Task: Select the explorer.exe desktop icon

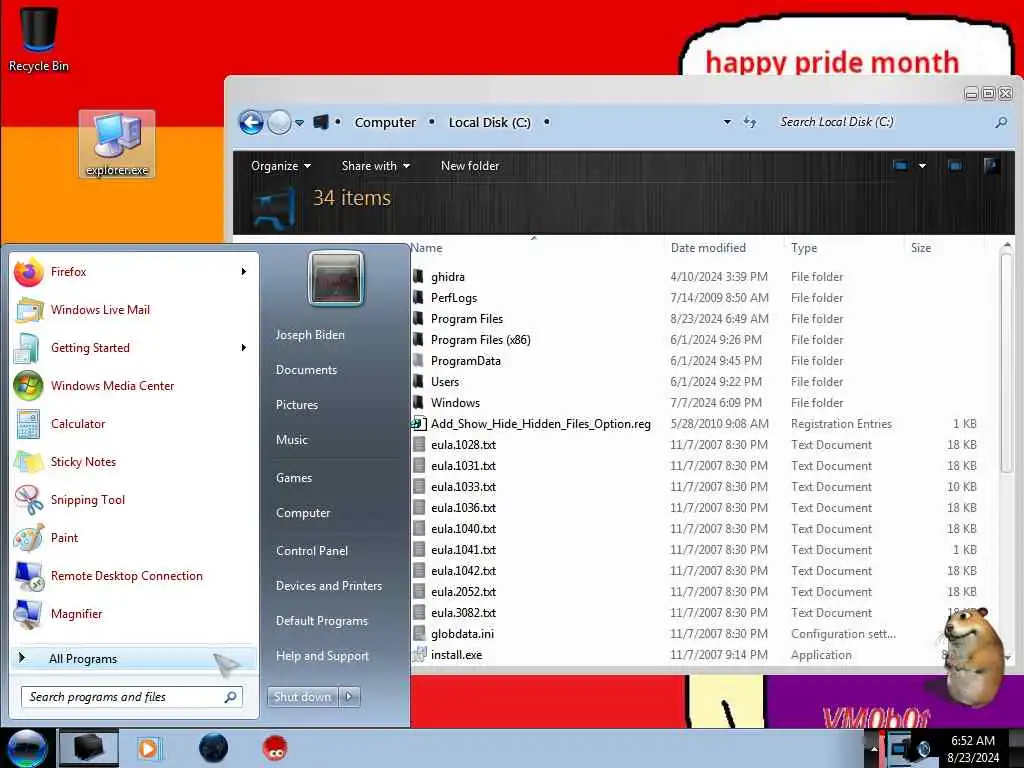Action: [x=117, y=144]
